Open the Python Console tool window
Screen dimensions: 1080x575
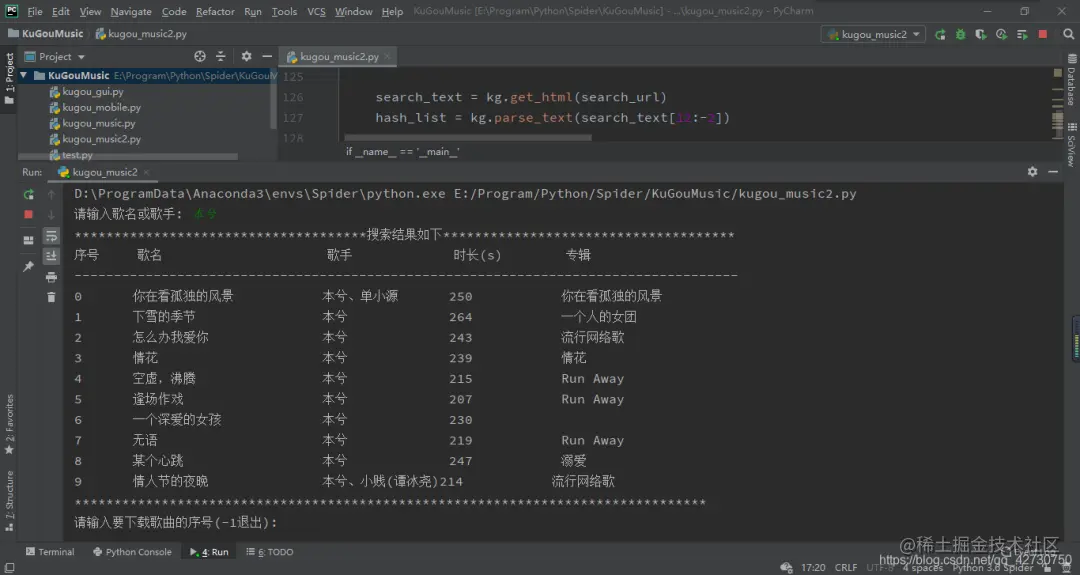tap(132, 552)
